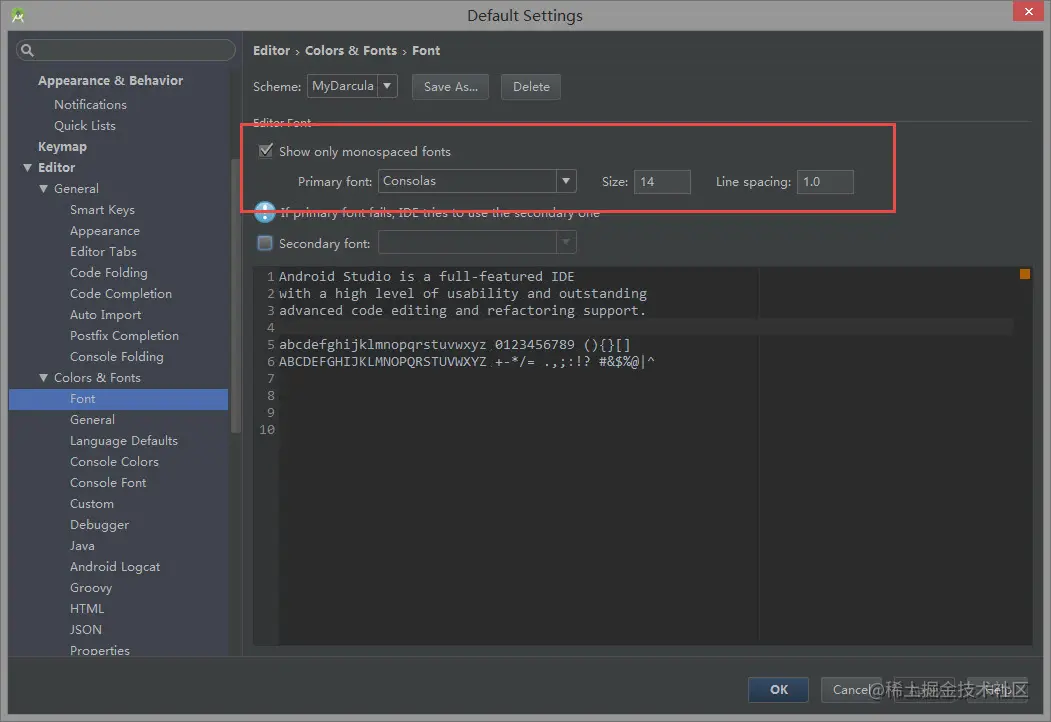Click the search magnifier icon in settings

(x=27, y=50)
